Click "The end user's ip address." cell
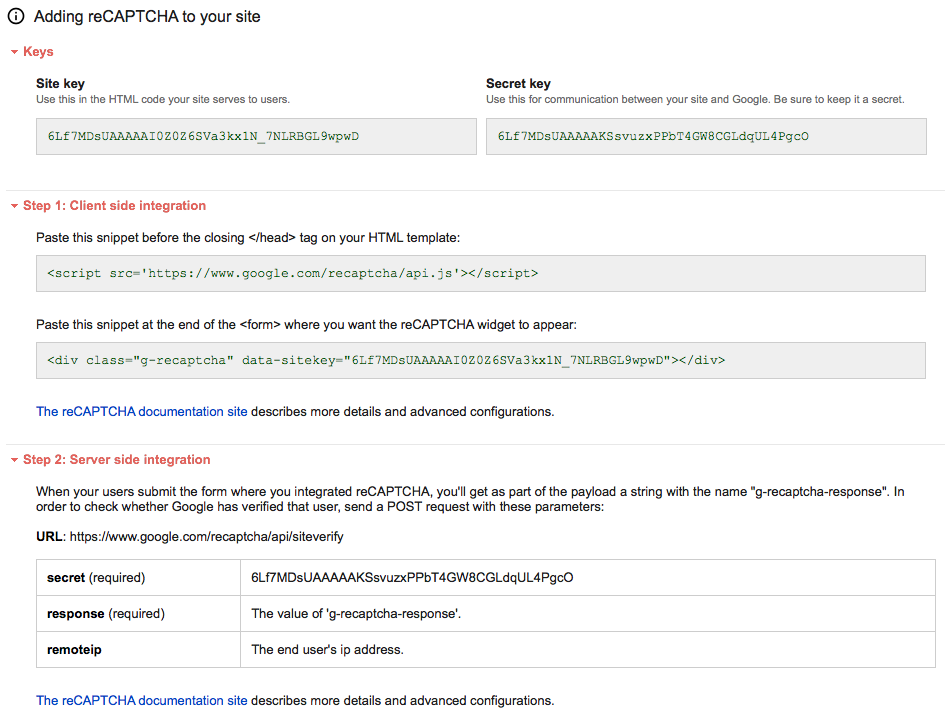This screenshot has width=945, height=722. 588,650
